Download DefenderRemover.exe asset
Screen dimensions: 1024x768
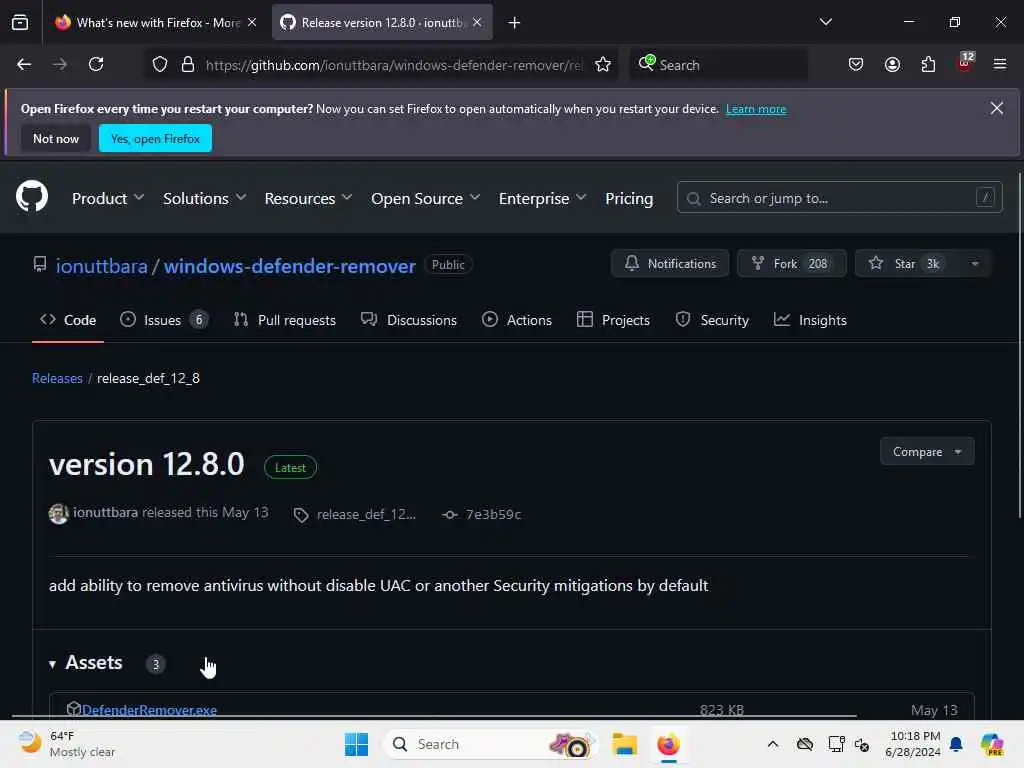150,710
